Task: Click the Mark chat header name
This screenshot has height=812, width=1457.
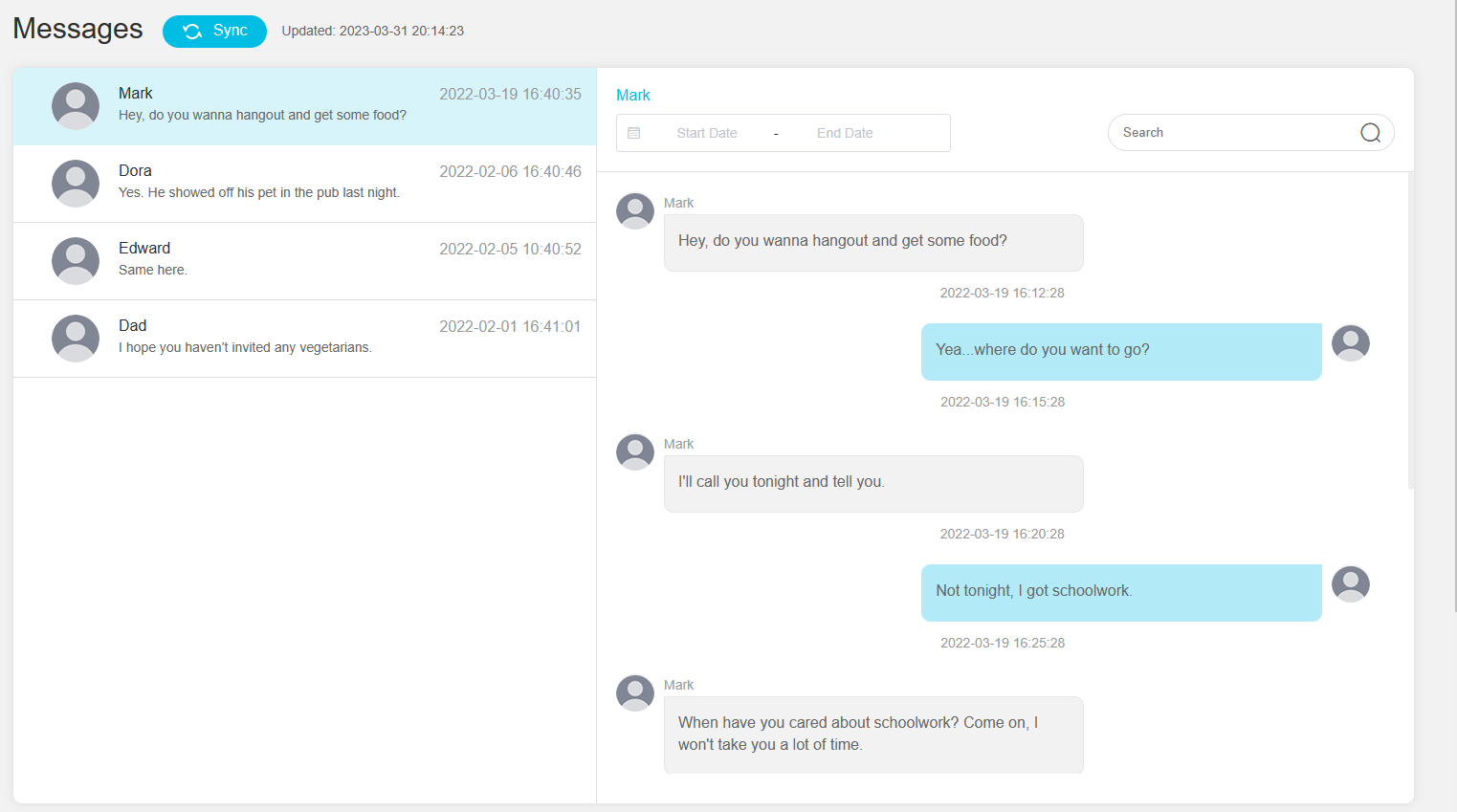Action: 633,95
